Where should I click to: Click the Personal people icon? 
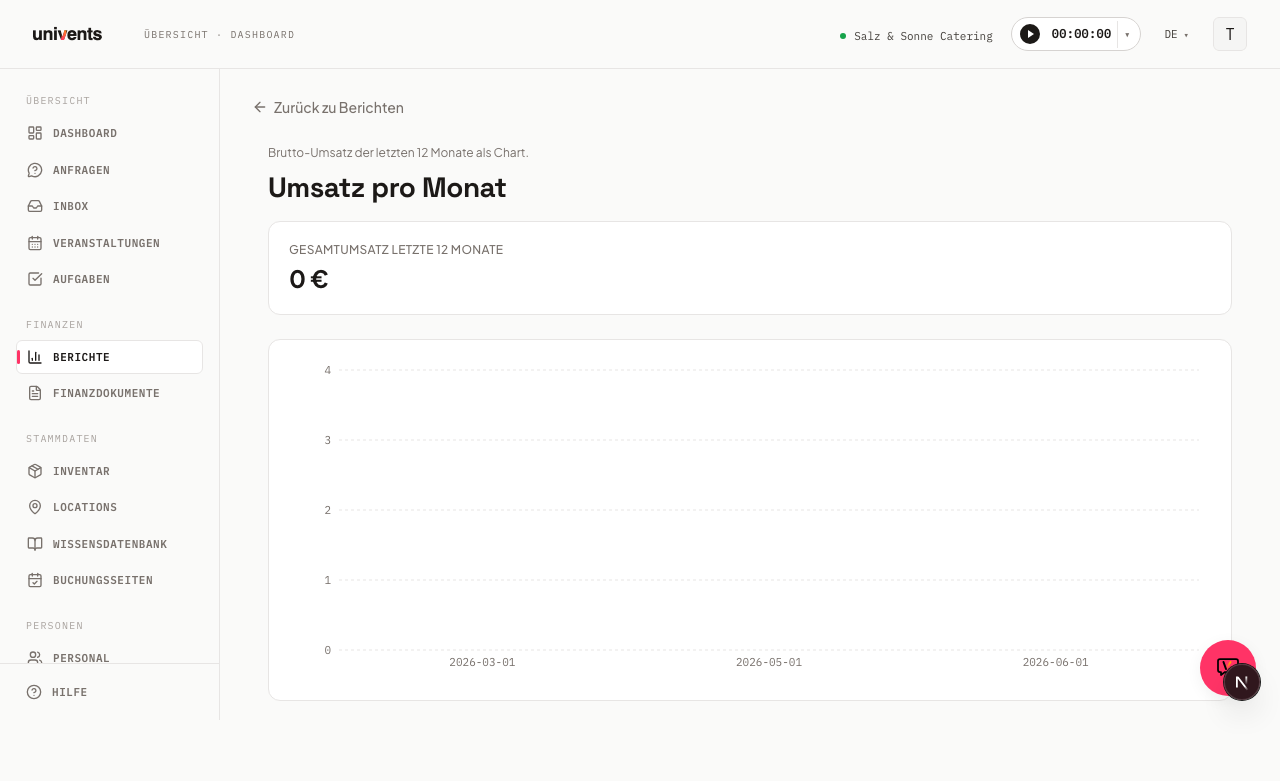click(x=35, y=657)
